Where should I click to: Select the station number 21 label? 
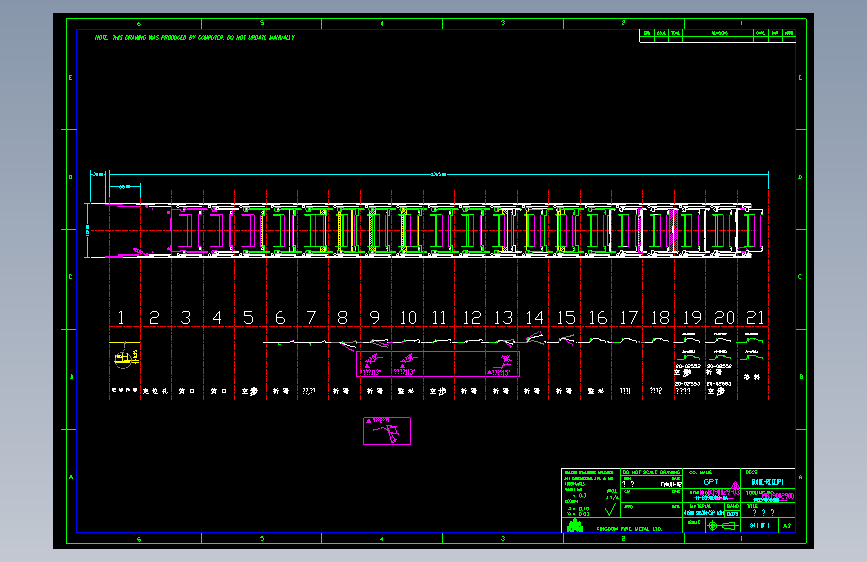click(x=755, y=318)
